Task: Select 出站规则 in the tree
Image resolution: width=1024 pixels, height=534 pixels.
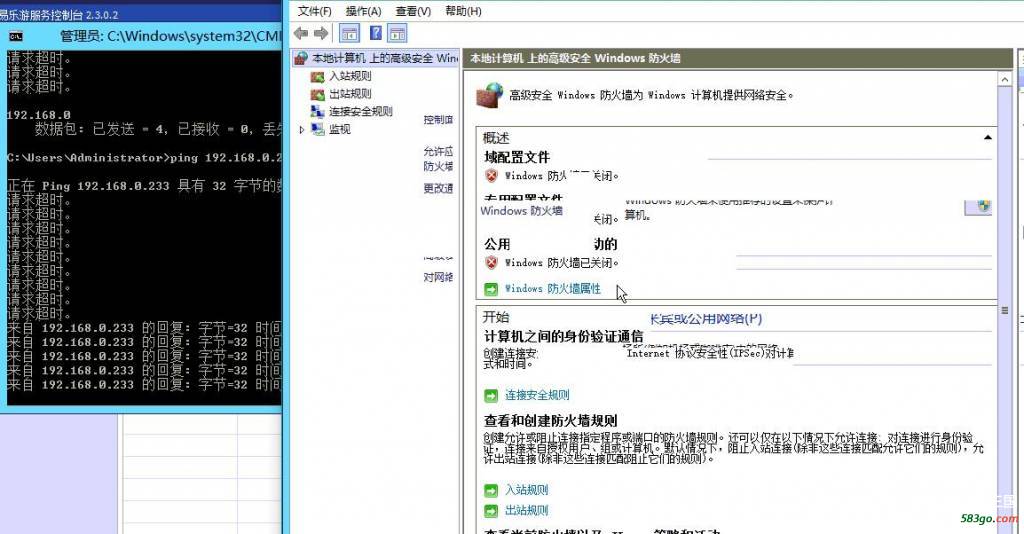Action: (x=350, y=94)
